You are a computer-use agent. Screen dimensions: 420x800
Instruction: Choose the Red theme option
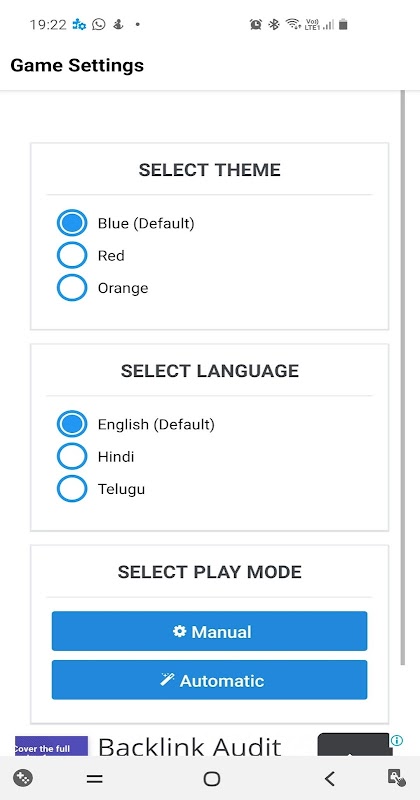[72, 256]
